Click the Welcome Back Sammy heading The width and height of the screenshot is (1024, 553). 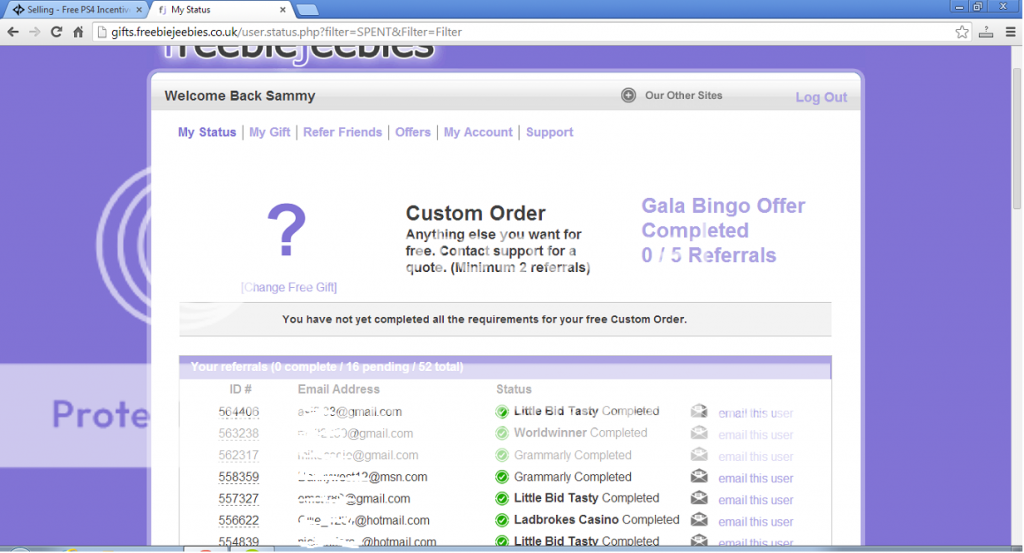click(x=240, y=96)
